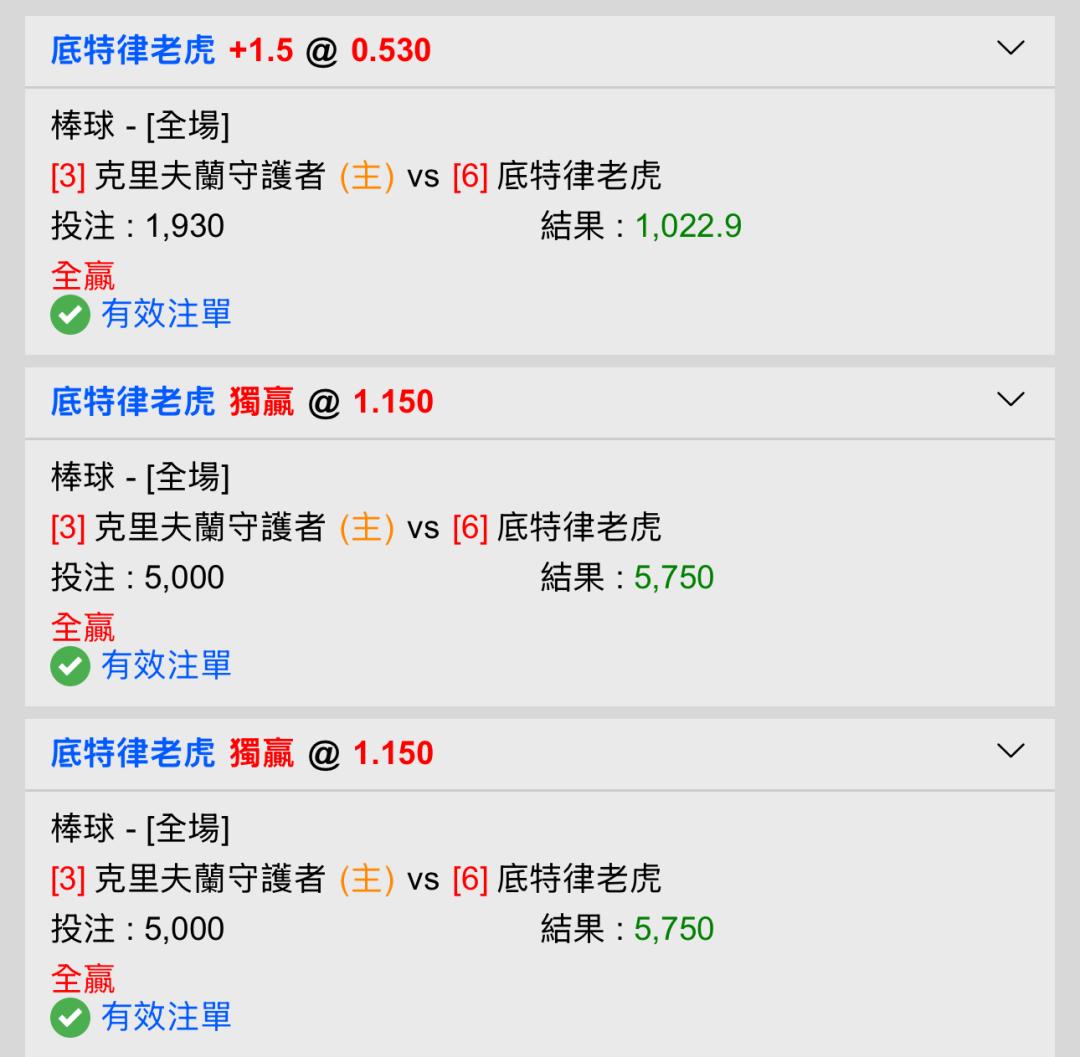
Task: Tap the middle 底特律老虎 獨贏 @ 1.150 header
Action: click(242, 402)
